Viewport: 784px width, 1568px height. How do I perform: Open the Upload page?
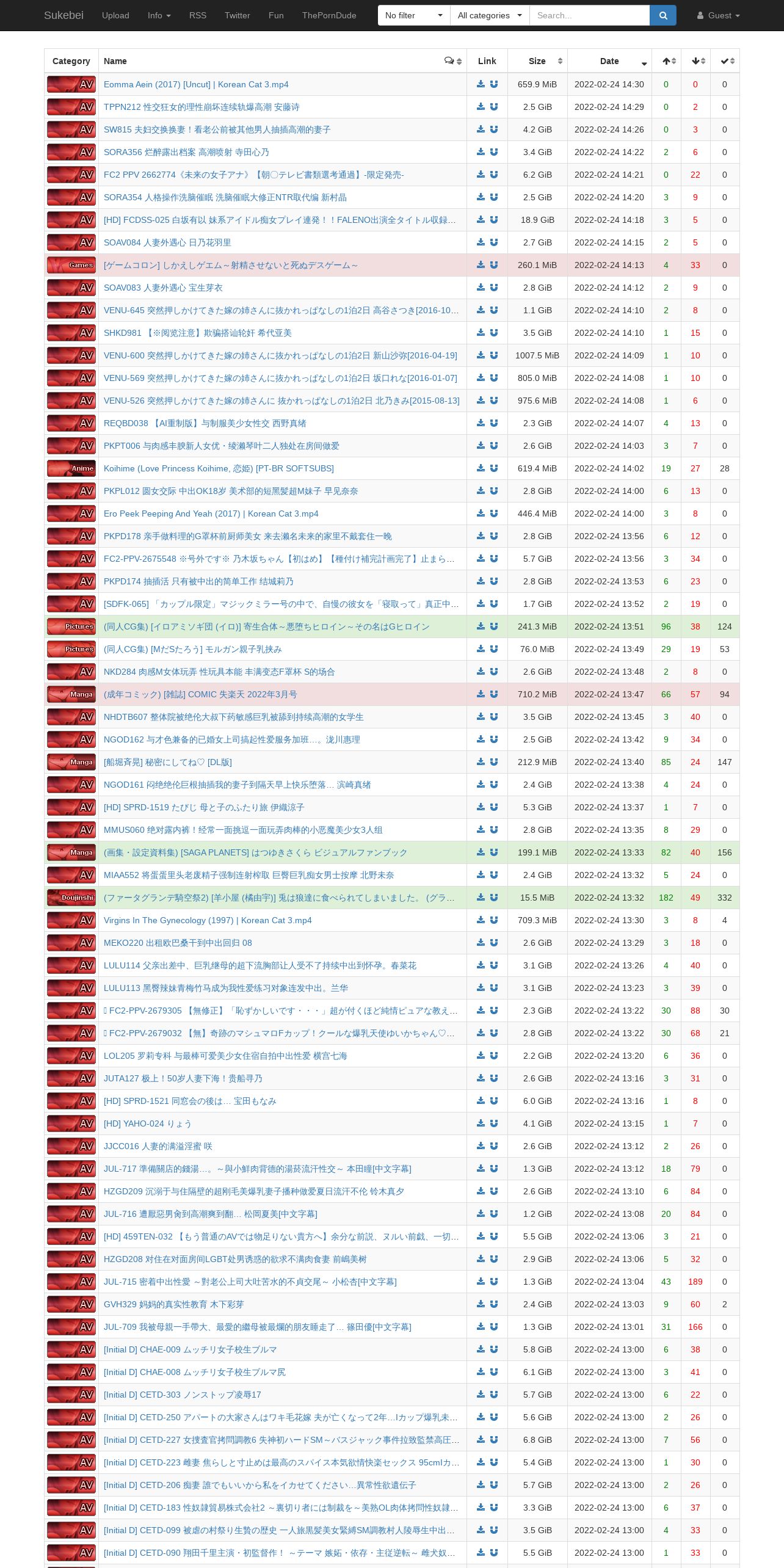[x=115, y=15]
